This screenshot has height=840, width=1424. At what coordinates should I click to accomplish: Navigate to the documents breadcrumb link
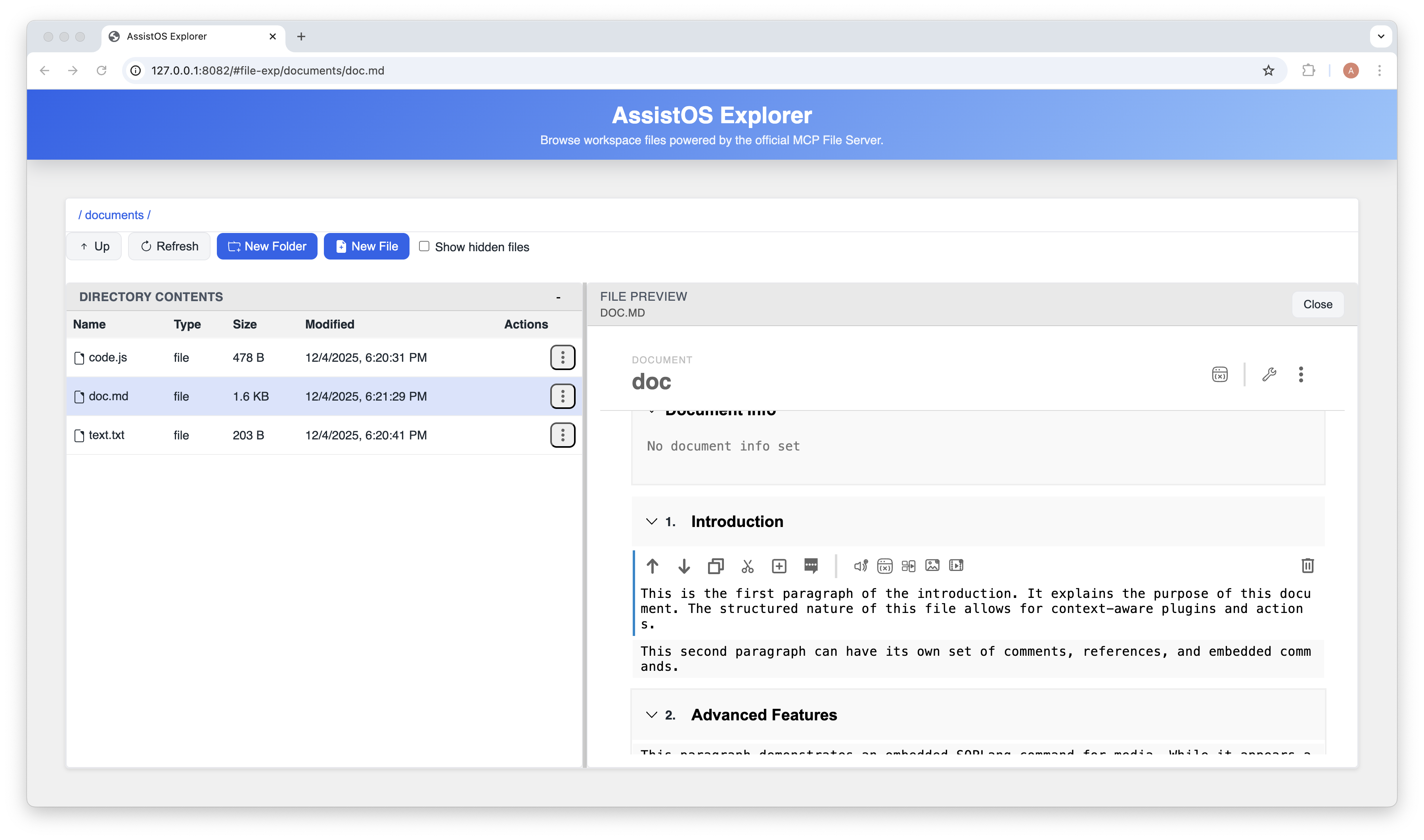pos(114,215)
